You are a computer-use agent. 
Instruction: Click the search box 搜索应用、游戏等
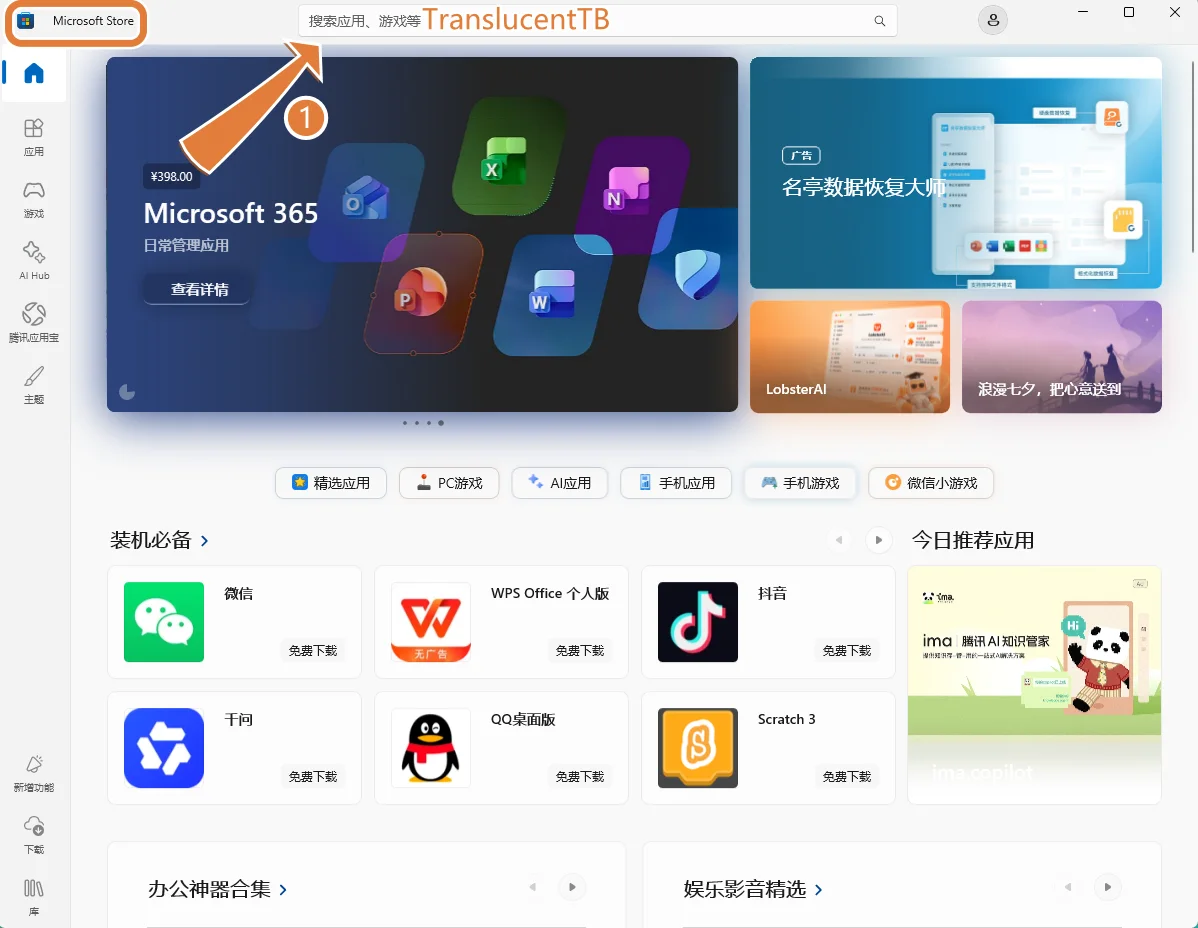(x=597, y=21)
